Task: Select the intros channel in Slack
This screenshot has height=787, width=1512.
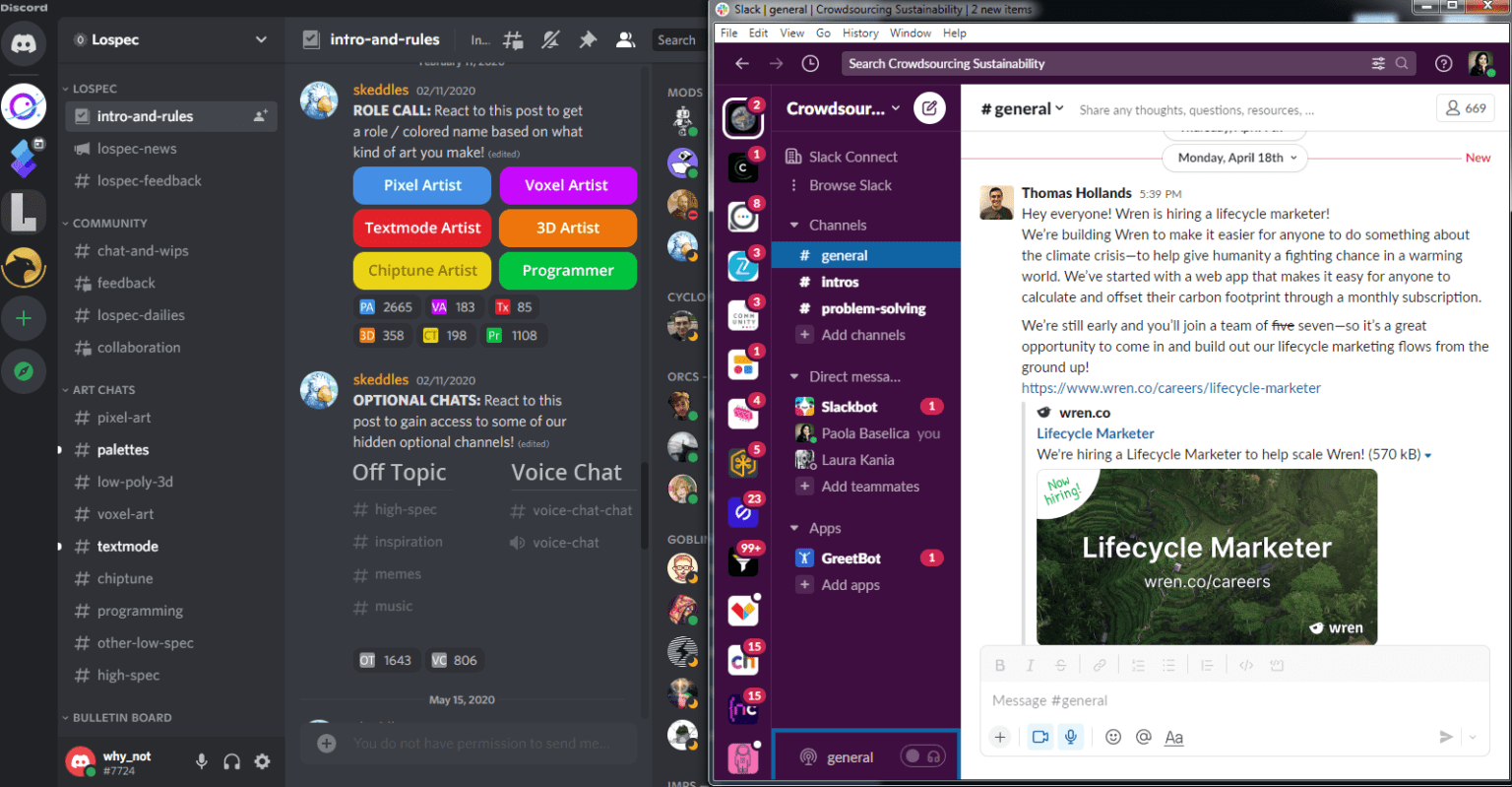Action: click(x=840, y=283)
